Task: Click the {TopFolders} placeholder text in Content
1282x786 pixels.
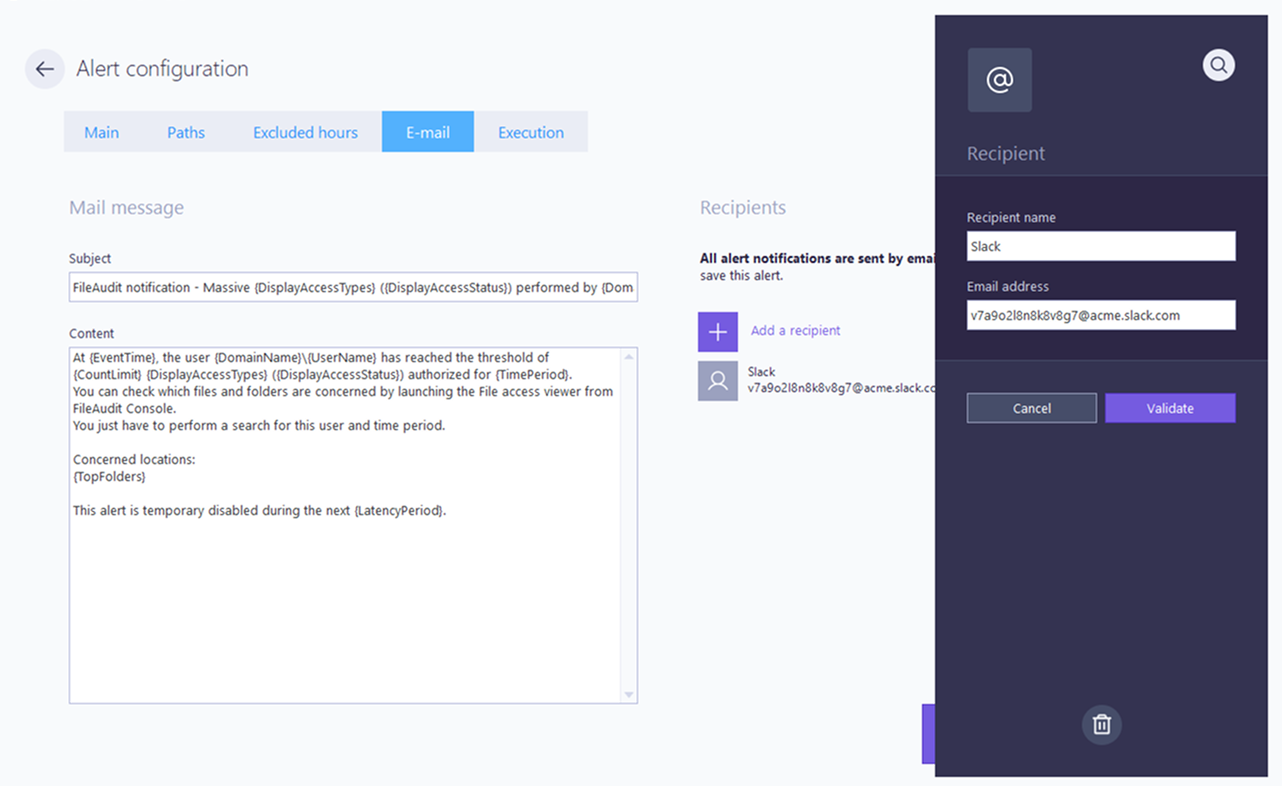Action: pyautogui.click(x=109, y=477)
